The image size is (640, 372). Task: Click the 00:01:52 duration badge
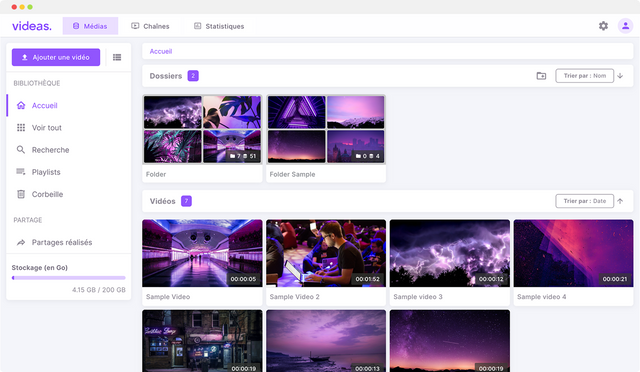point(367,279)
